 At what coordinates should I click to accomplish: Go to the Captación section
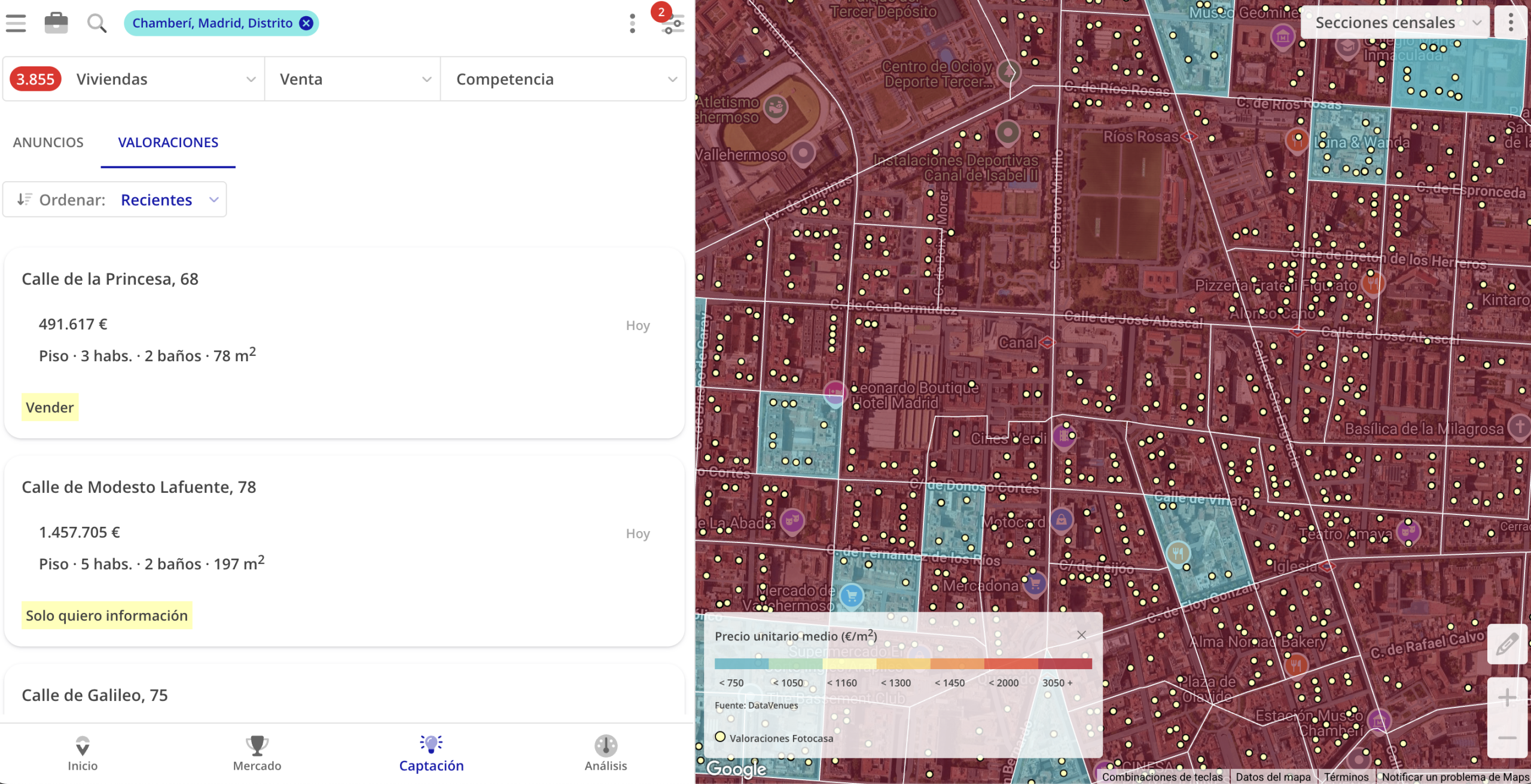(x=431, y=754)
